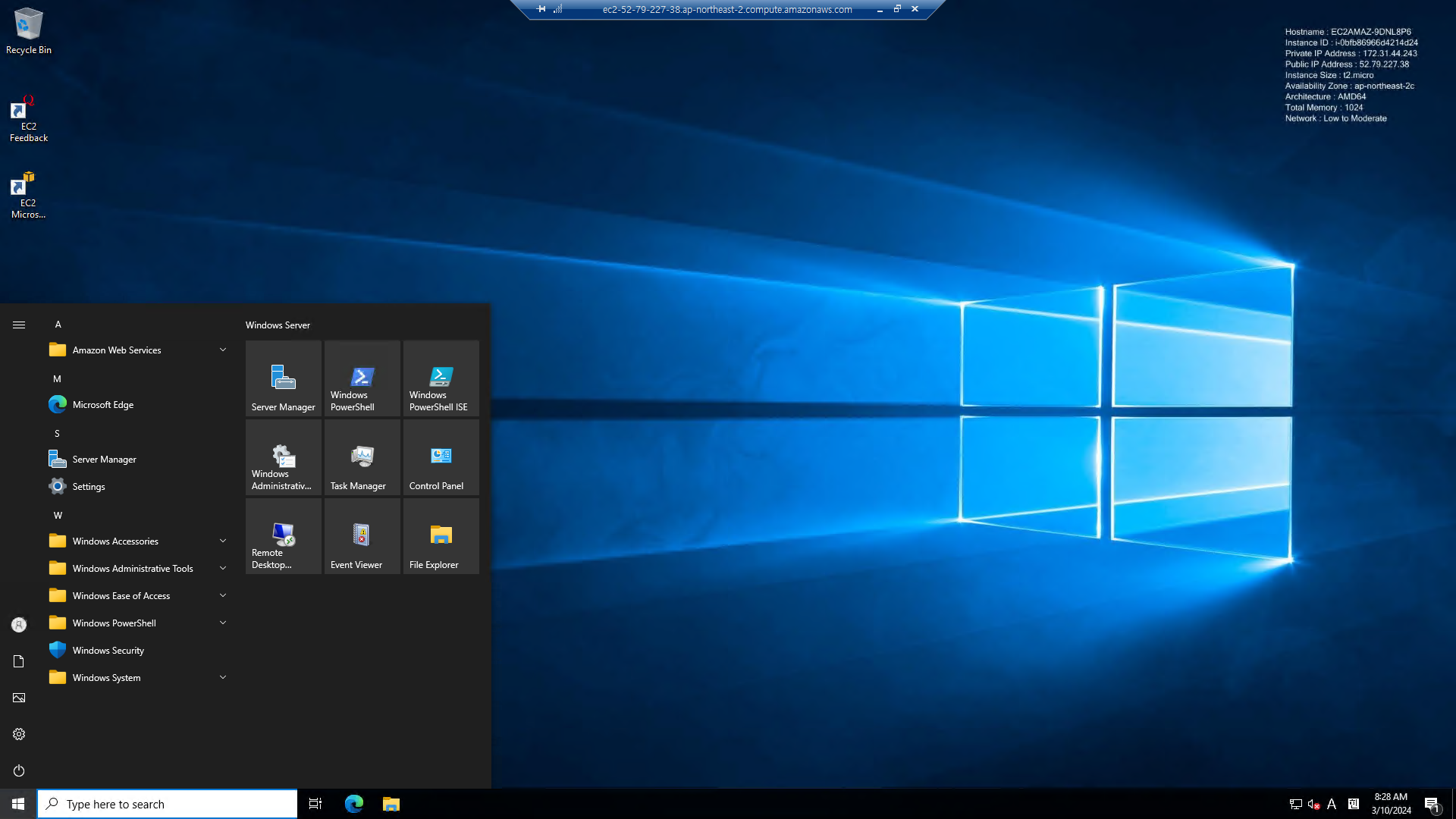Click the Windows Server group title
The height and width of the screenshot is (819, 1456).
[278, 325]
